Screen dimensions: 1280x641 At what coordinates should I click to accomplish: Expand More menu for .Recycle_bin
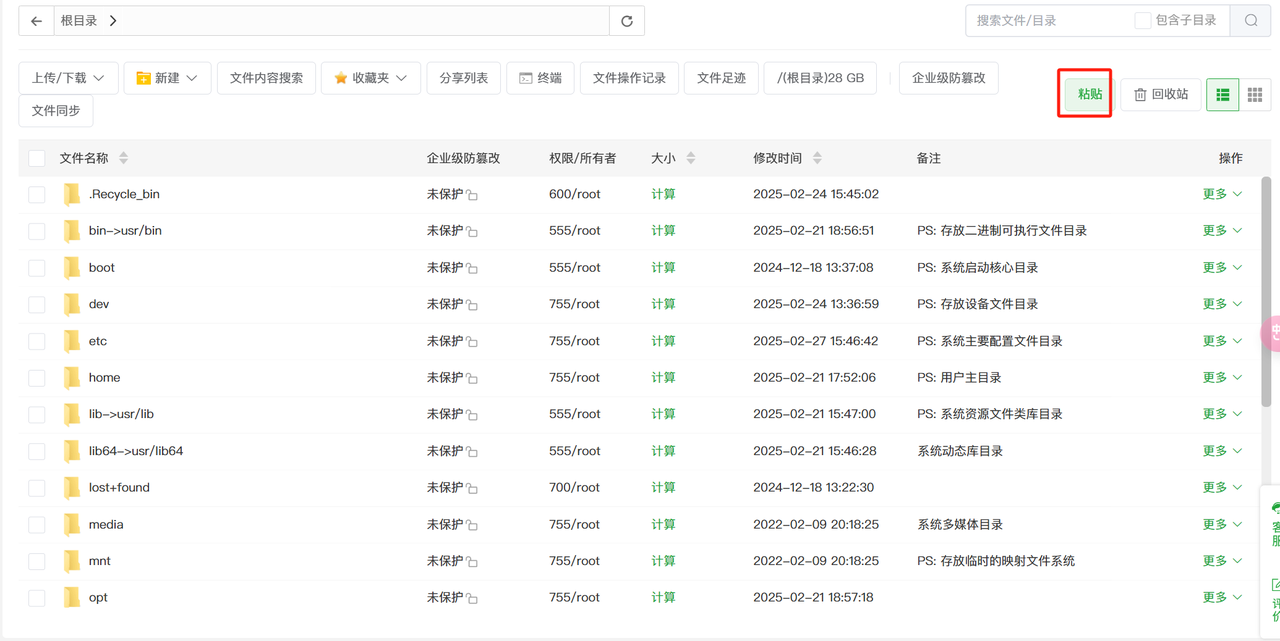click(x=1222, y=194)
